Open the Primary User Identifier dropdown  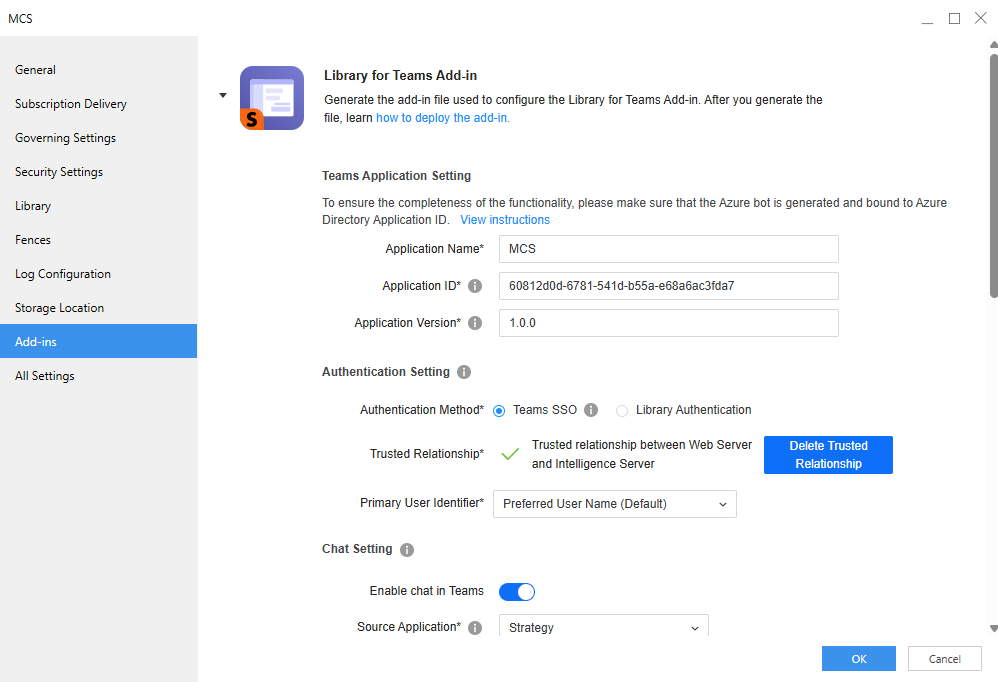[x=614, y=504]
